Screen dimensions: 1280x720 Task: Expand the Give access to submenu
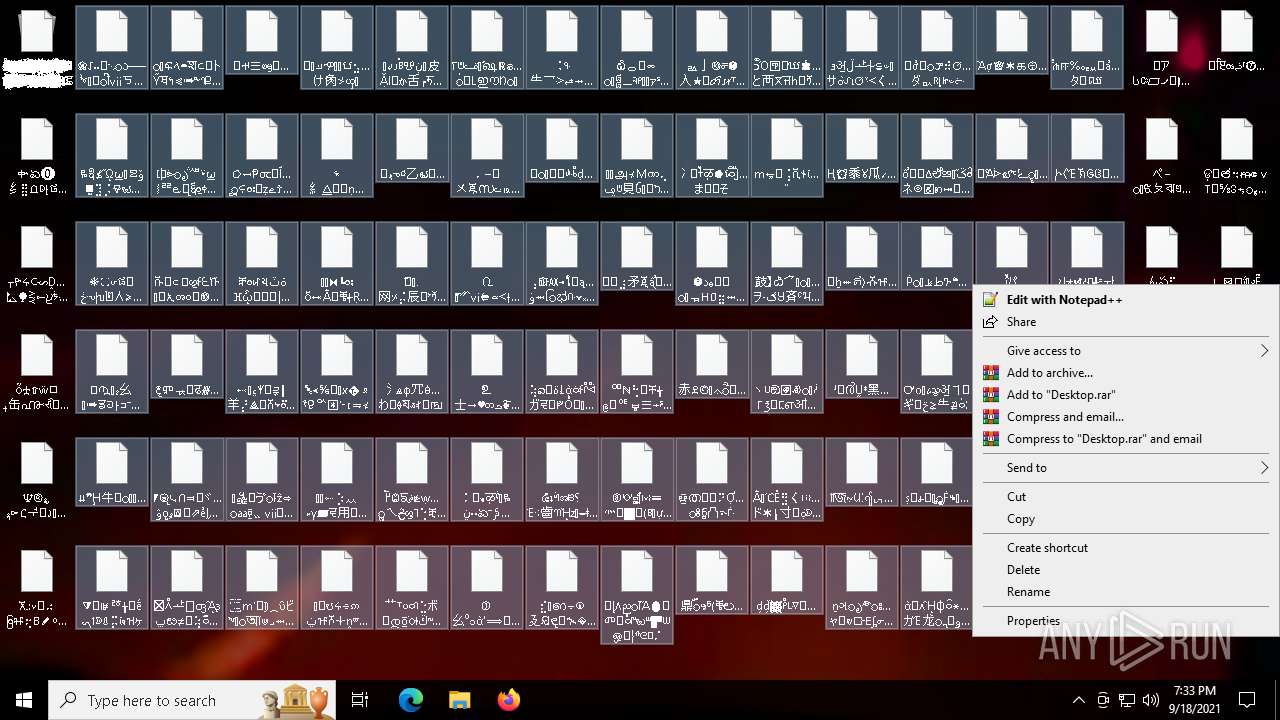click(x=1125, y=350)
